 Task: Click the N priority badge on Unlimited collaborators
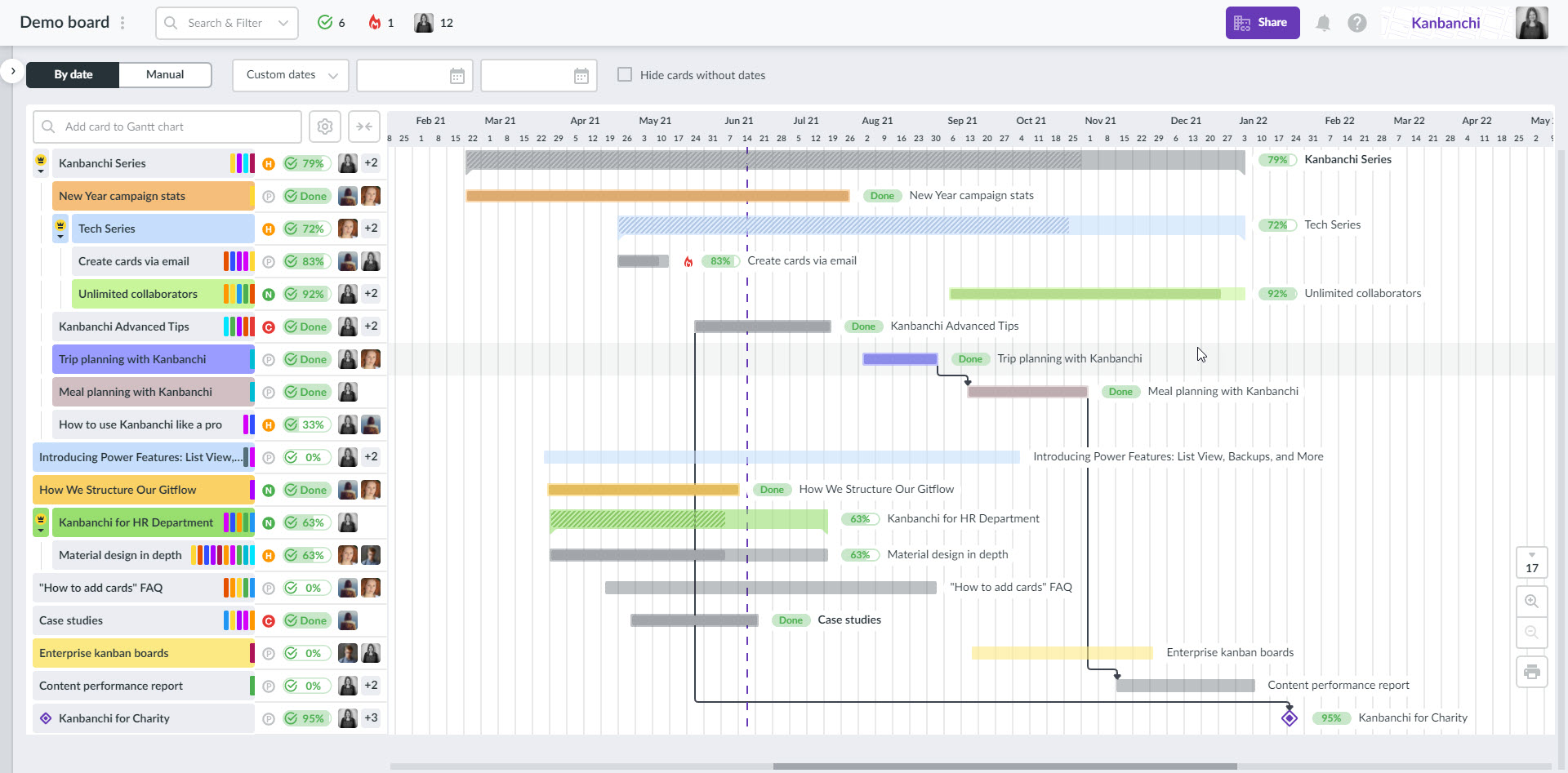(x=269, y=294)
